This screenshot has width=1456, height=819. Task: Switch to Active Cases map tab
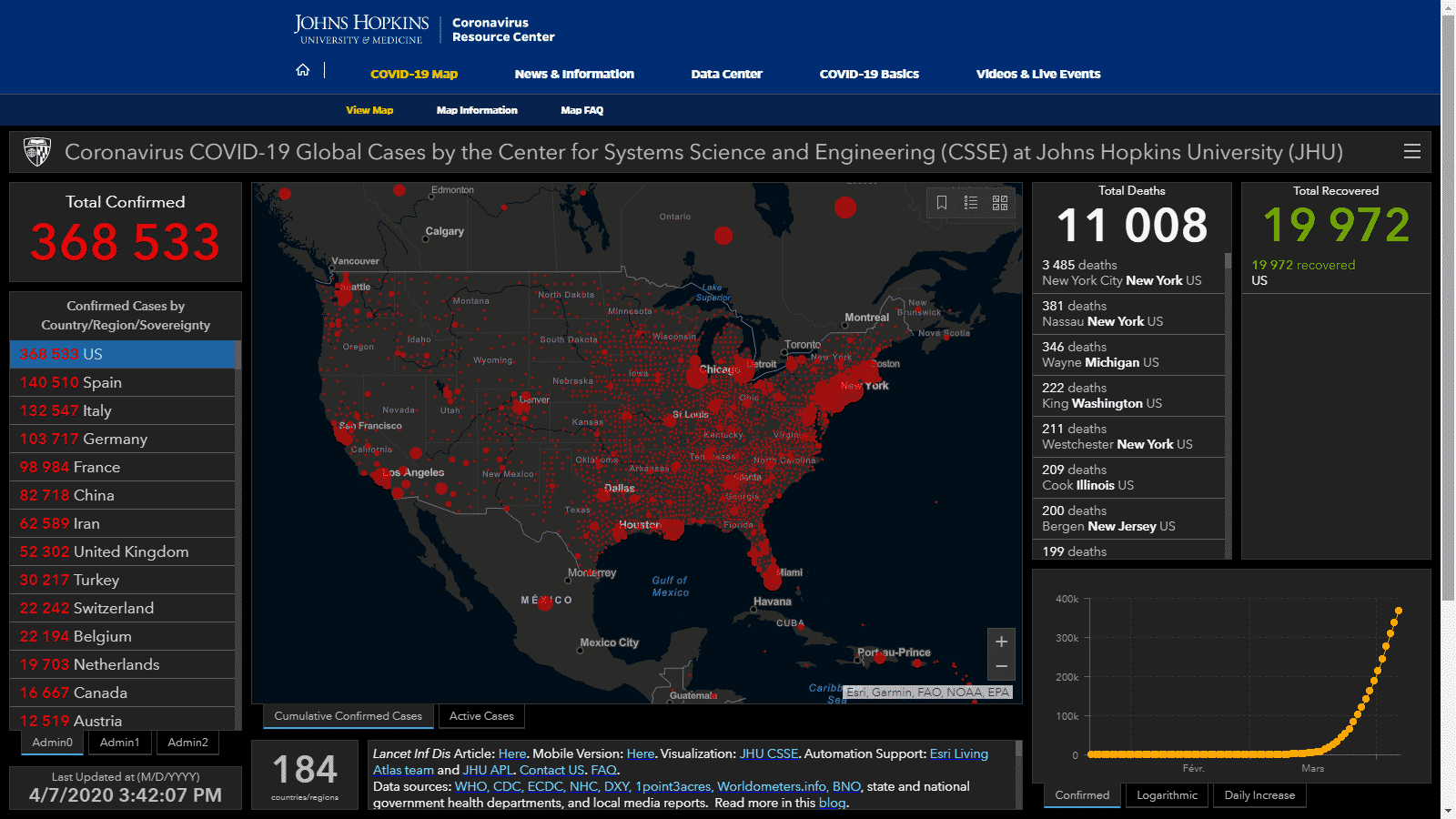point(481,716)
